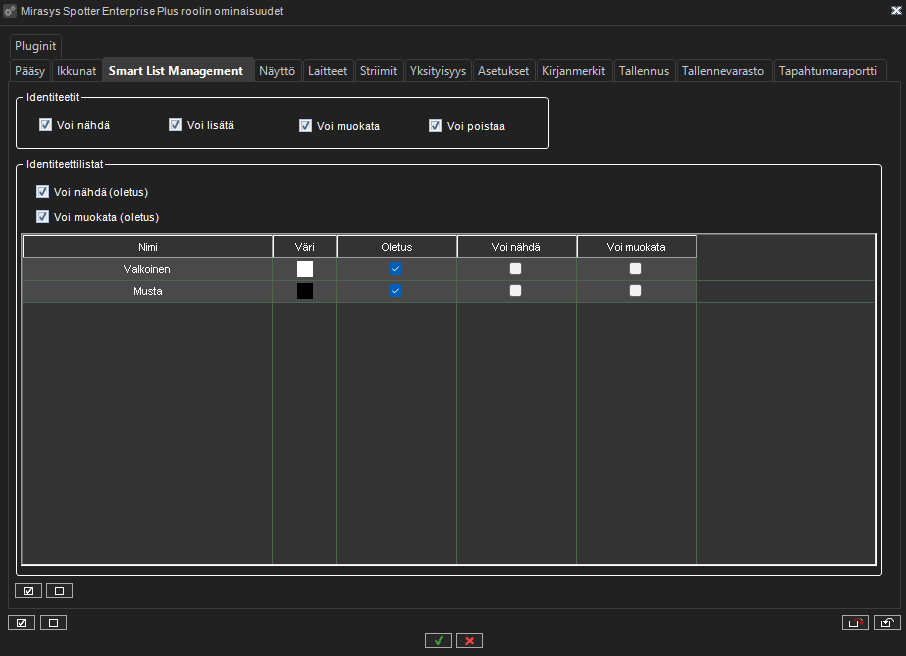
Task: Click select-all icon below the identity list table
Action: pos(29,591)
